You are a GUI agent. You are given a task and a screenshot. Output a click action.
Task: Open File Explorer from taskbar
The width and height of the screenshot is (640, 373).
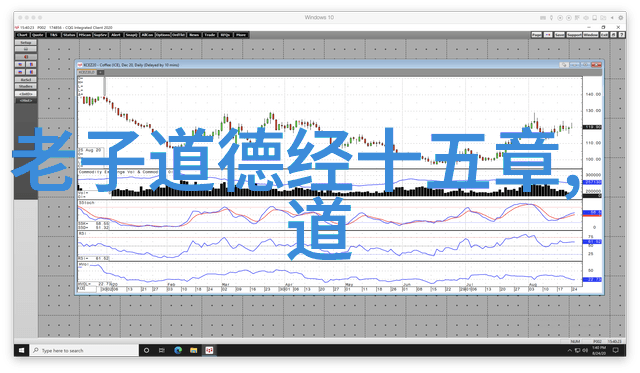click(x=193, y=350)
